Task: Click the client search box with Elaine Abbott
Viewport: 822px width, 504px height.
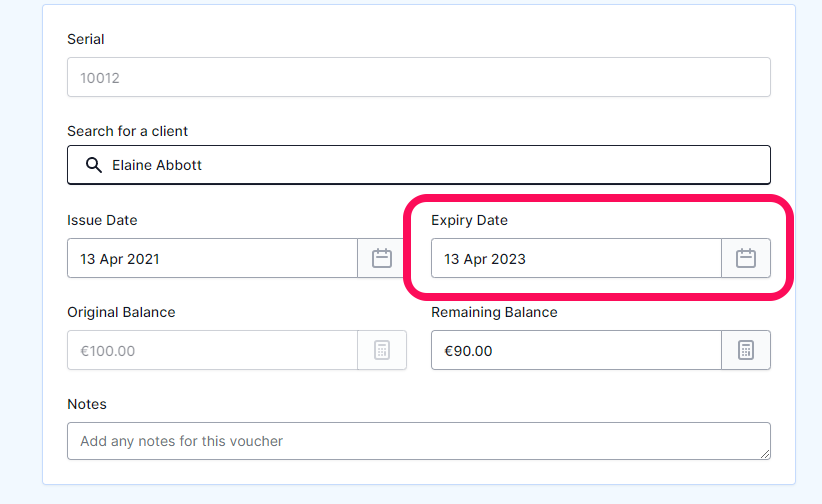Action: point(419,165)
